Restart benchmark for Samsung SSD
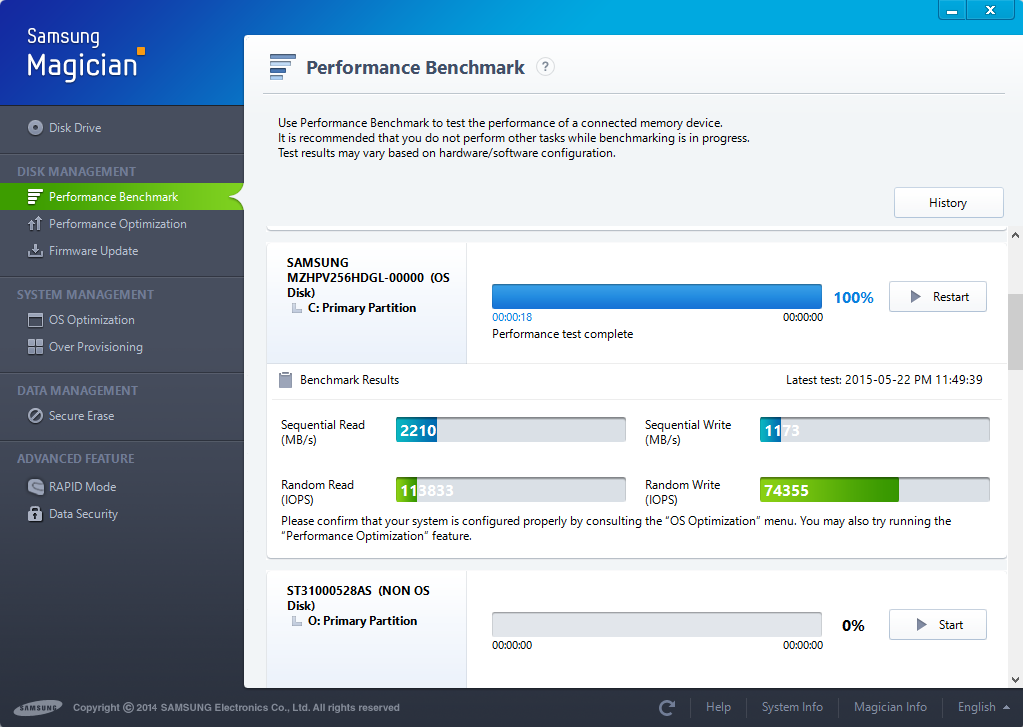Screen dimensions: 1023x727 point(938,297)
